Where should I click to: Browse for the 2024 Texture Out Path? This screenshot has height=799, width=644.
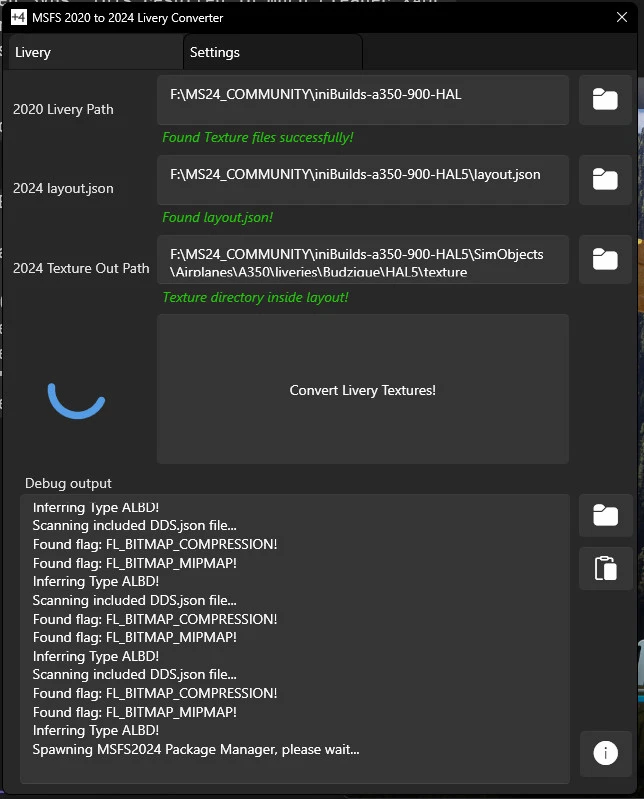[x=604, y=260]
